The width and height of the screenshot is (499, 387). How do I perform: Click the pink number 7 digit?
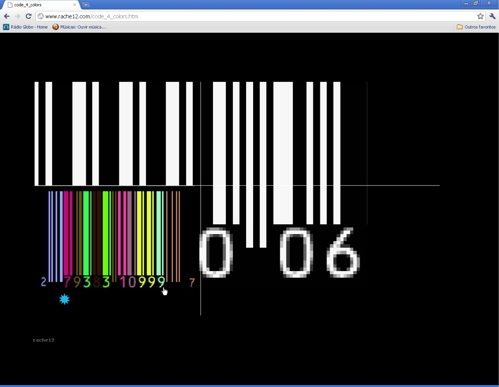coord(67,282)
